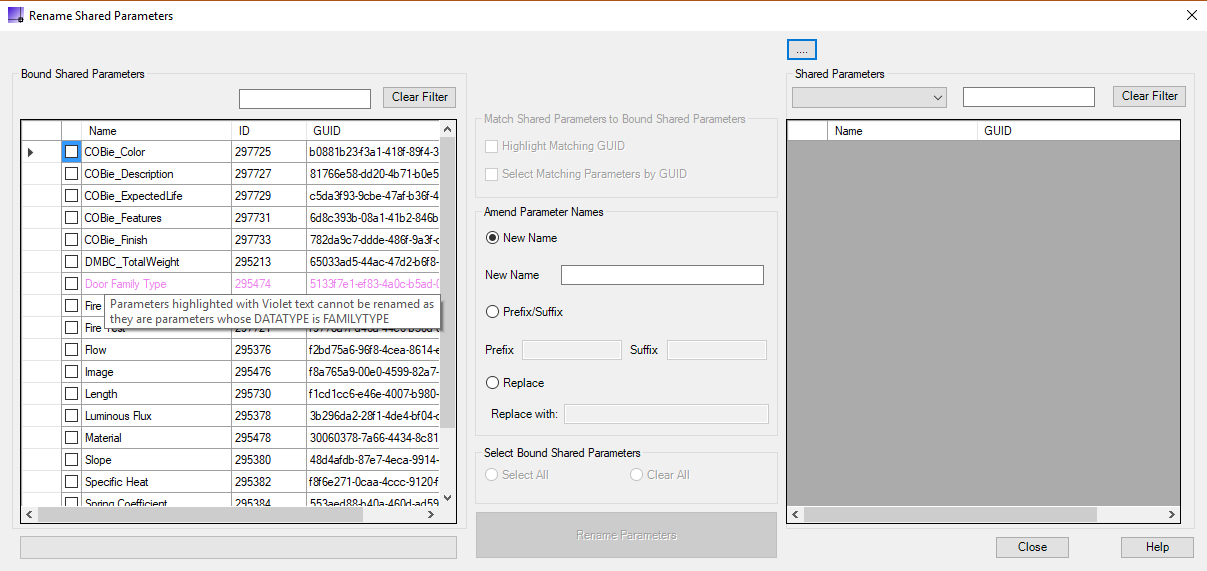1207x571 pixels.
Task: Click Bound Shared Parameters filter field
Action: click(x=305, y=99)
